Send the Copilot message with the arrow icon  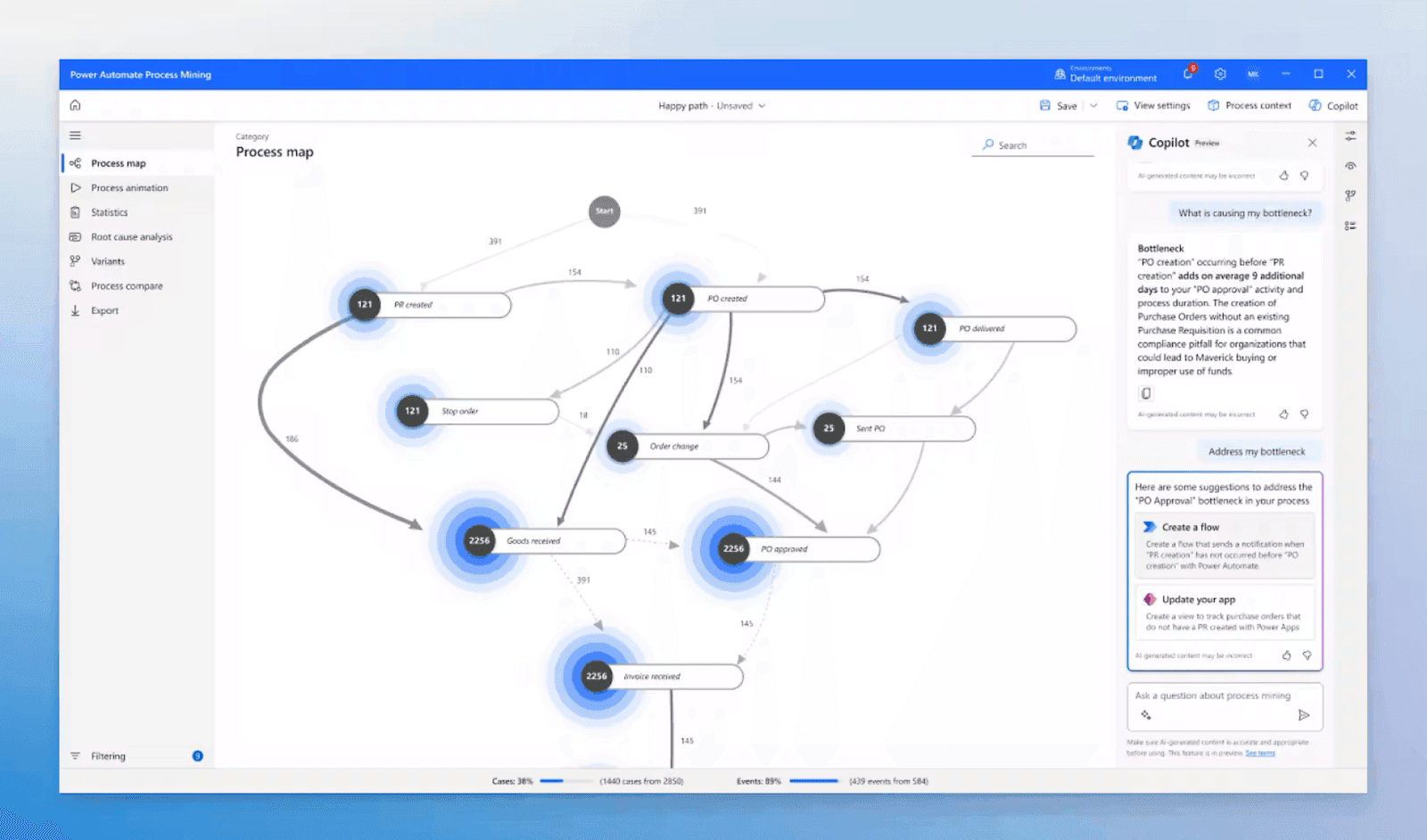click(x=1303, y=715)
